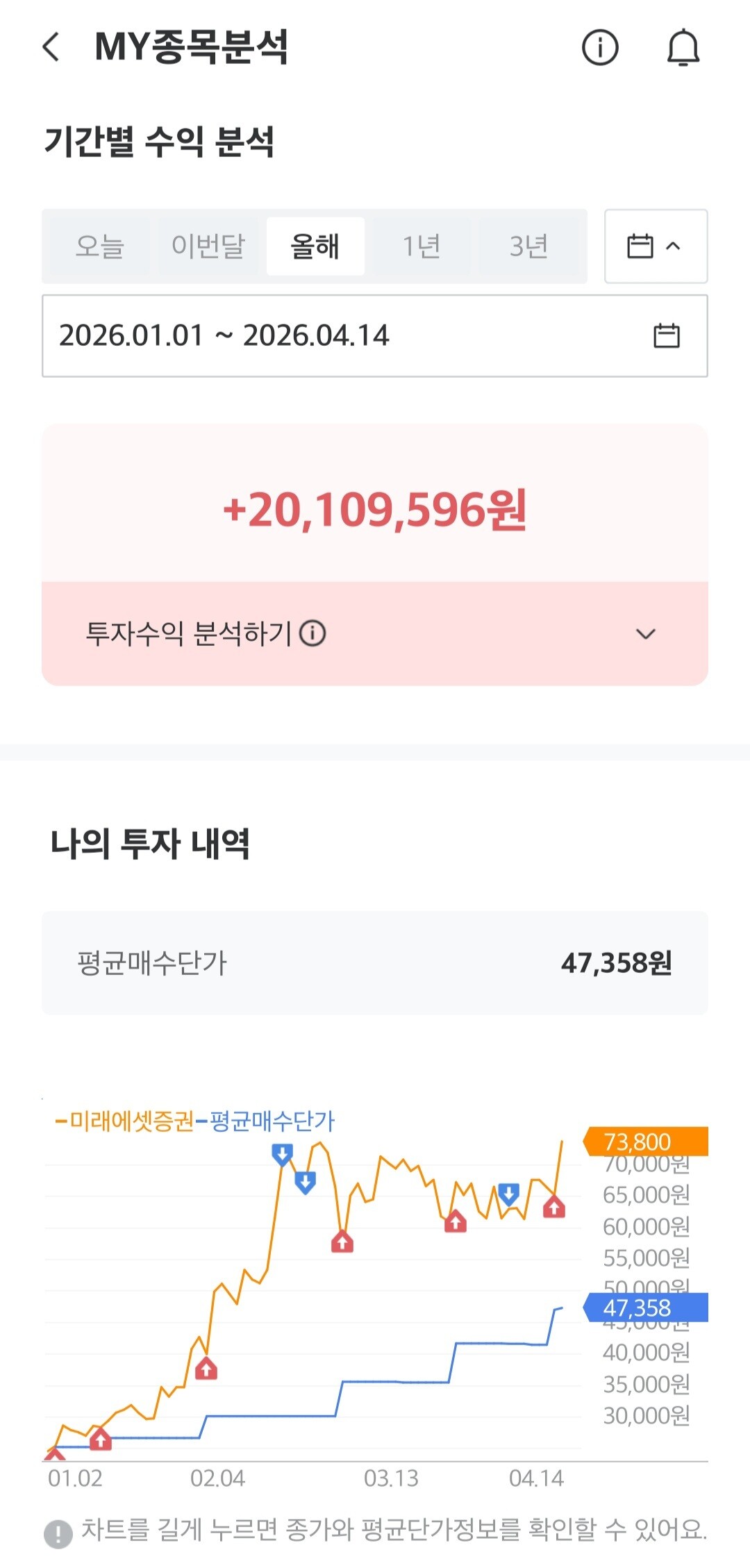Collapse the calendar date picker toggle
This screenshot has width=750, height=1568.
click(655, 247)
